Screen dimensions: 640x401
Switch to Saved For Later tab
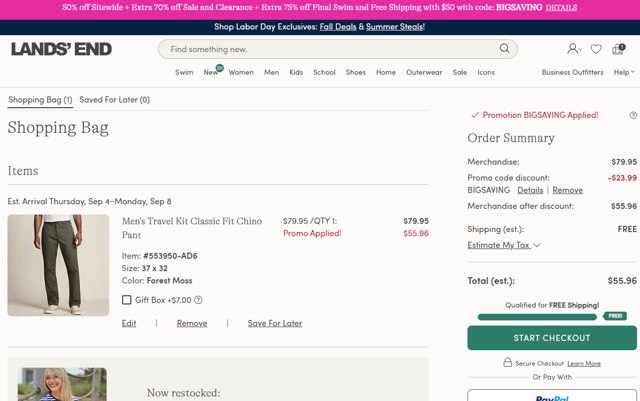point(114,100)
